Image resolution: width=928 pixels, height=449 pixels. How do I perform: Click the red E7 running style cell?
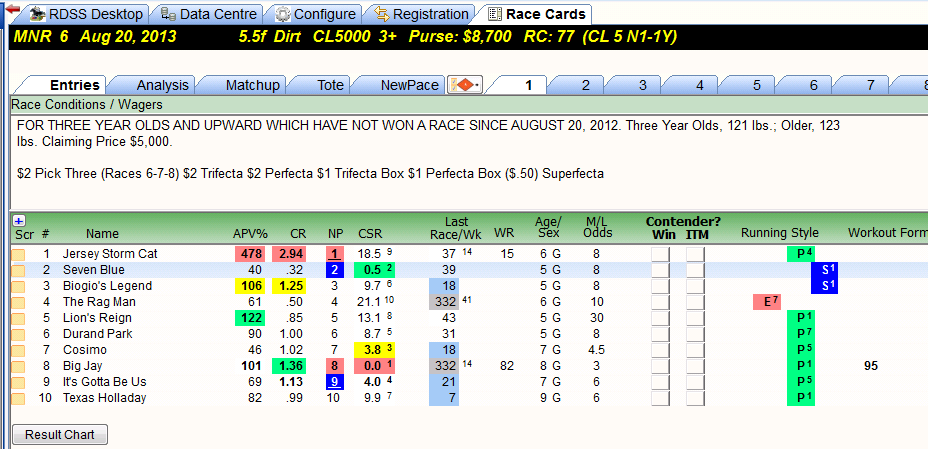767,302
